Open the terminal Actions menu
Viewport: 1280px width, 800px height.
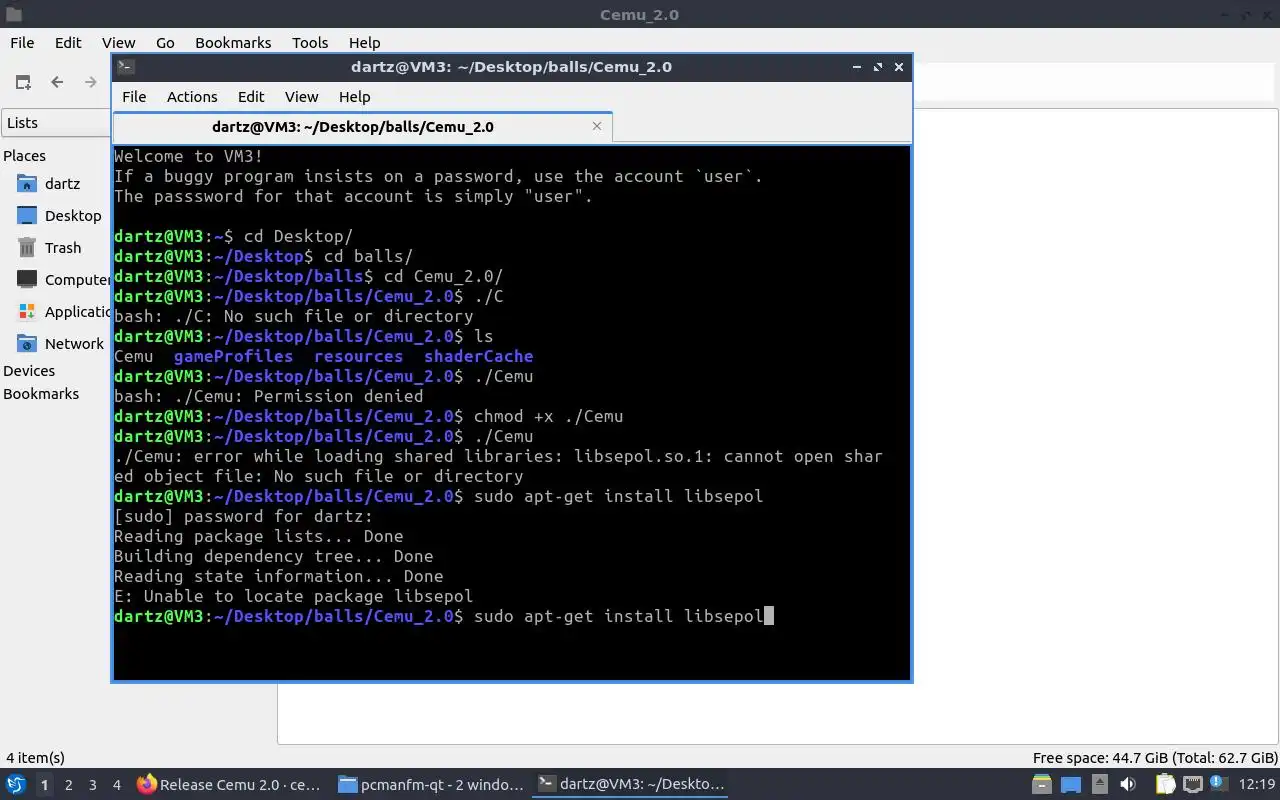tap(192, 97)
